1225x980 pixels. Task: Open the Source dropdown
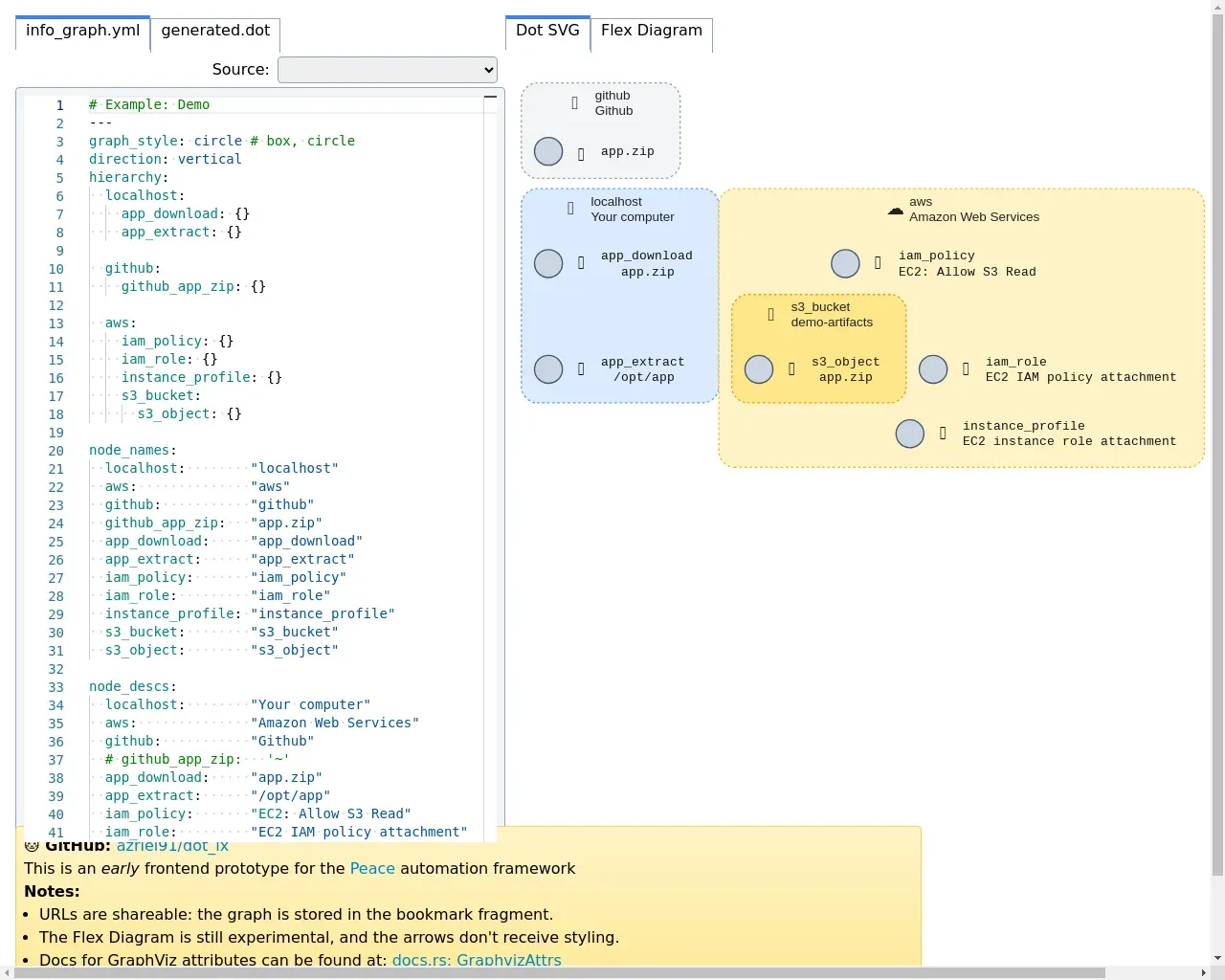[x=388, y=70]
